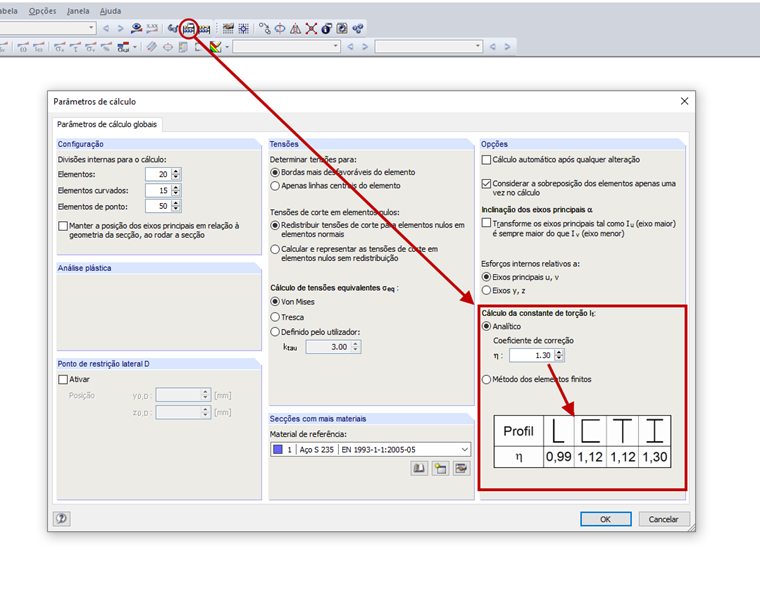Image resolution: width=760 pixels, height=596 pixels.
Task: Check 'Transforme os eixos principais' checkbox
Action: point(486,223)
